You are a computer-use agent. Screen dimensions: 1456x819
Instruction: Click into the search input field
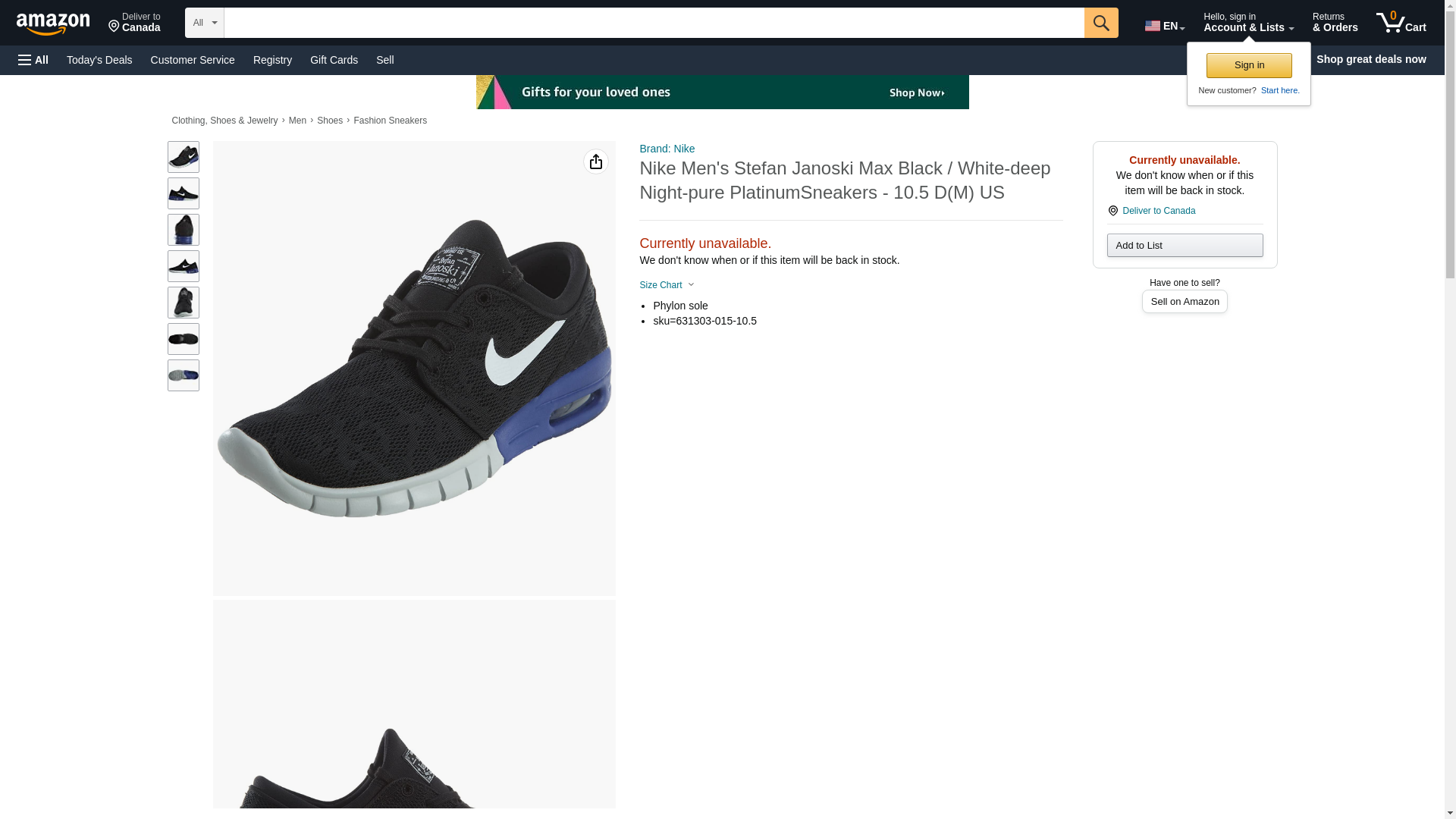[652, 23]
